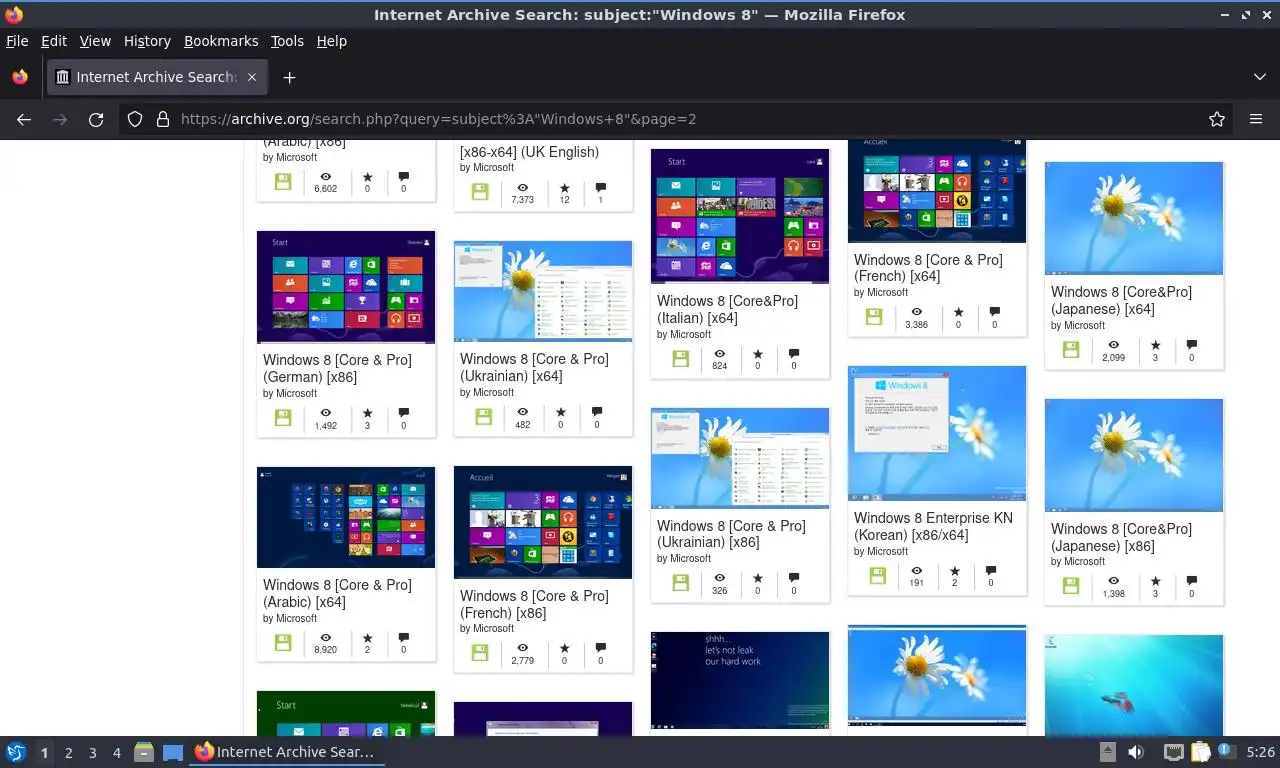1280x768 pixels.
Task: Click the software floppy icon on Japanese [x86] card
Action: pyautogui.click(x=1071, y=586)
